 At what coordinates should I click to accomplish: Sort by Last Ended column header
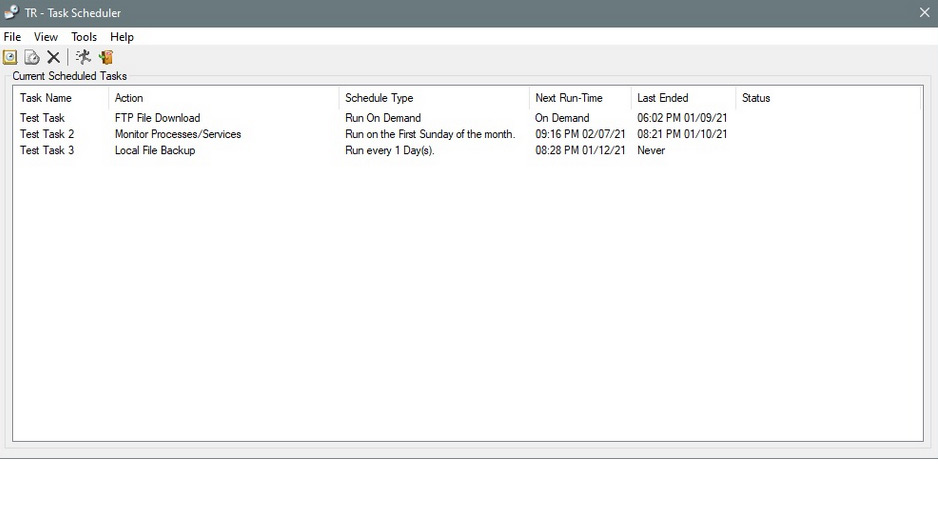click(683, 98)
